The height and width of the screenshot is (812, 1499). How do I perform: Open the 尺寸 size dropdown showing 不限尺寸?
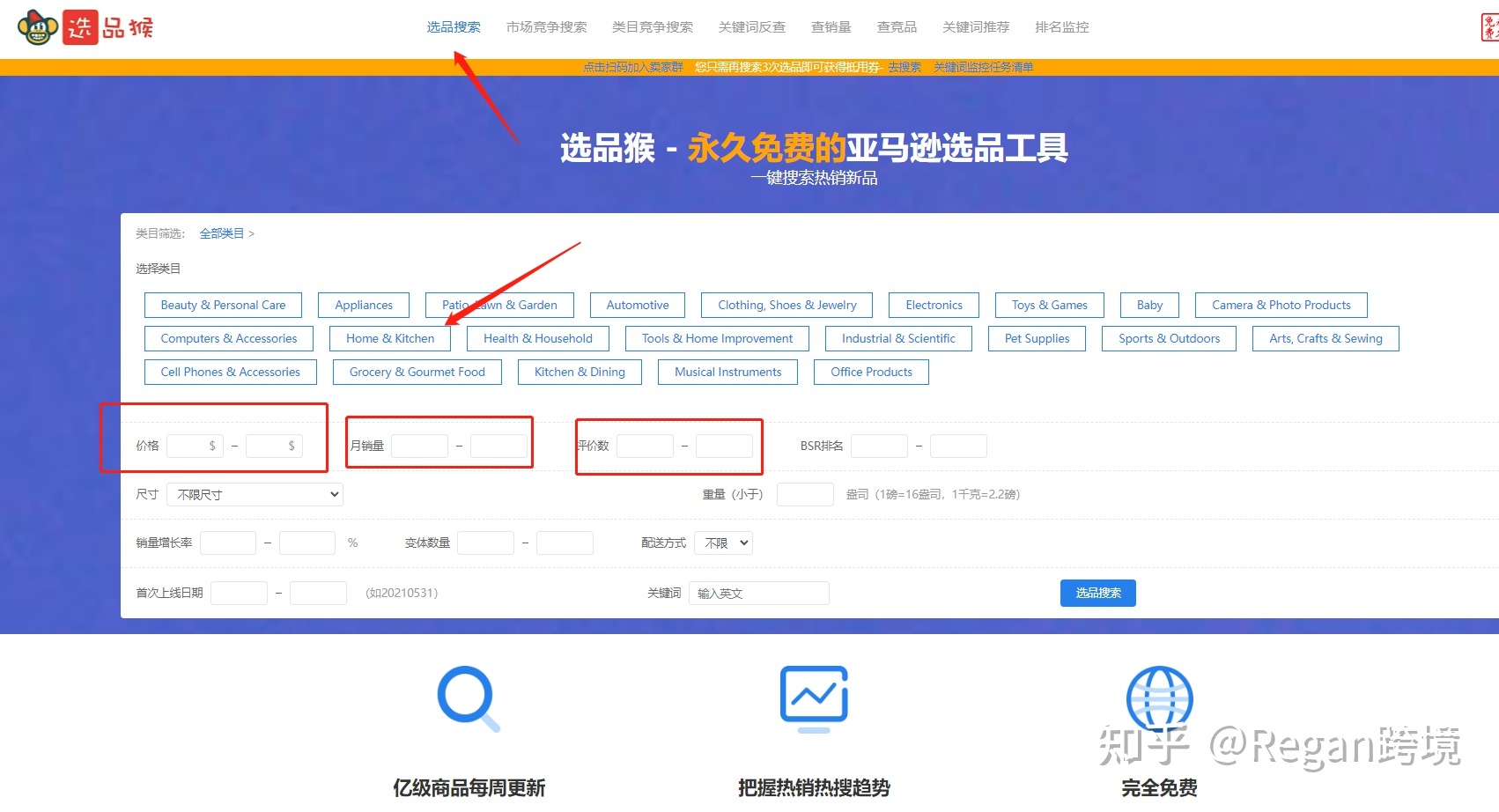[x=254, y=494]
